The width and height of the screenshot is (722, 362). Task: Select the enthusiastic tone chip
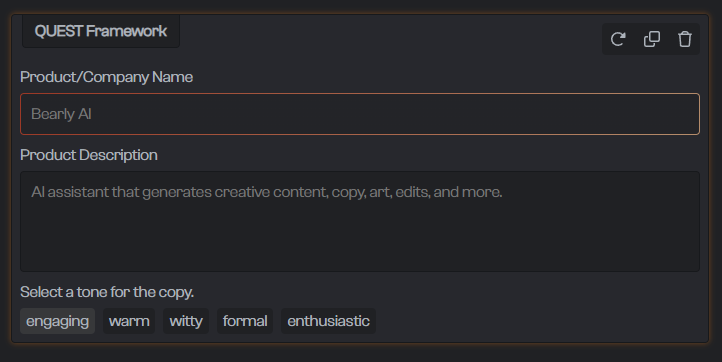point(328,321)
